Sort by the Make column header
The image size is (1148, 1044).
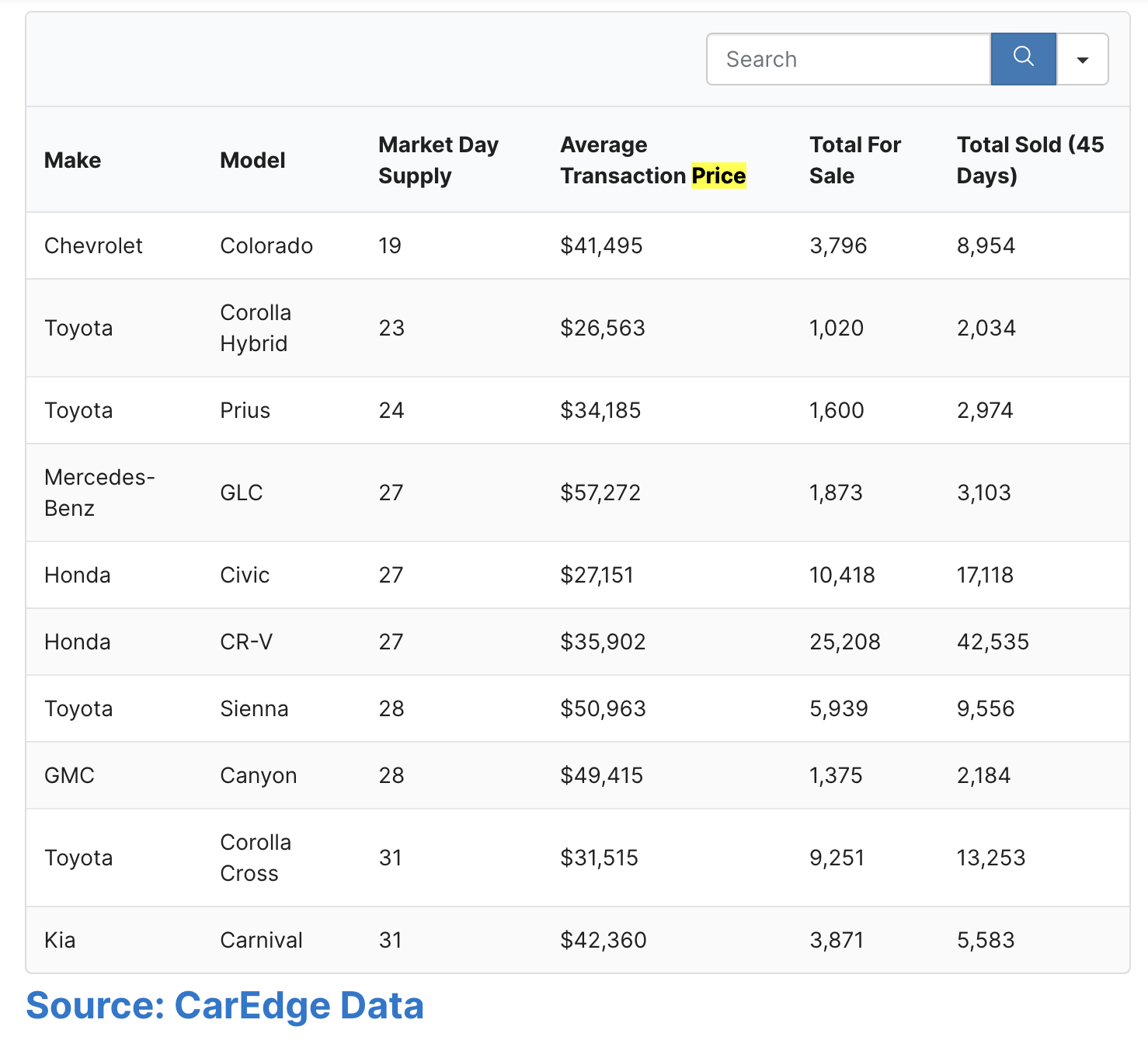(73, 160)
